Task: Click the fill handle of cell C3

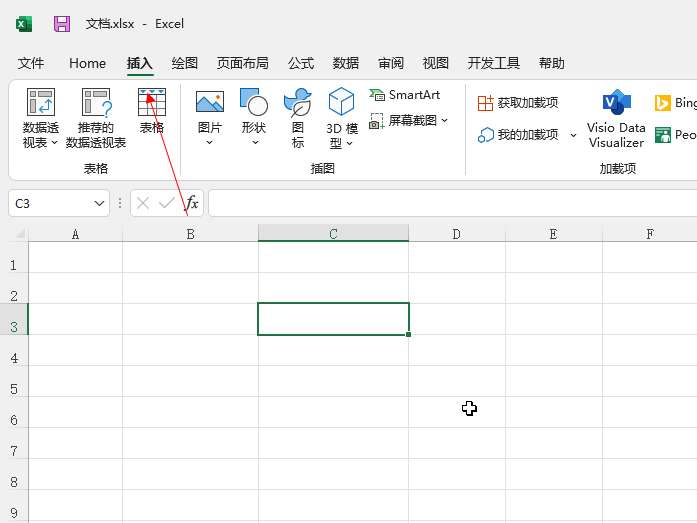Action: pyautogui.click(x=409, y=334)
